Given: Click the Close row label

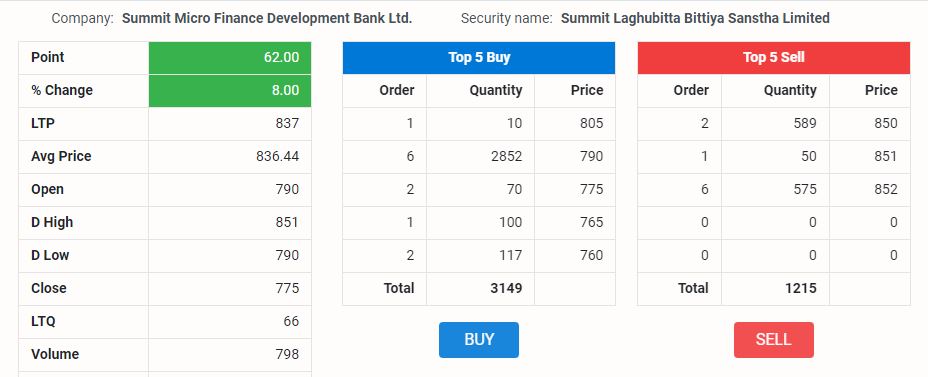Looking at the screenshot, I should pyautogui.click(x=49, y=288).
